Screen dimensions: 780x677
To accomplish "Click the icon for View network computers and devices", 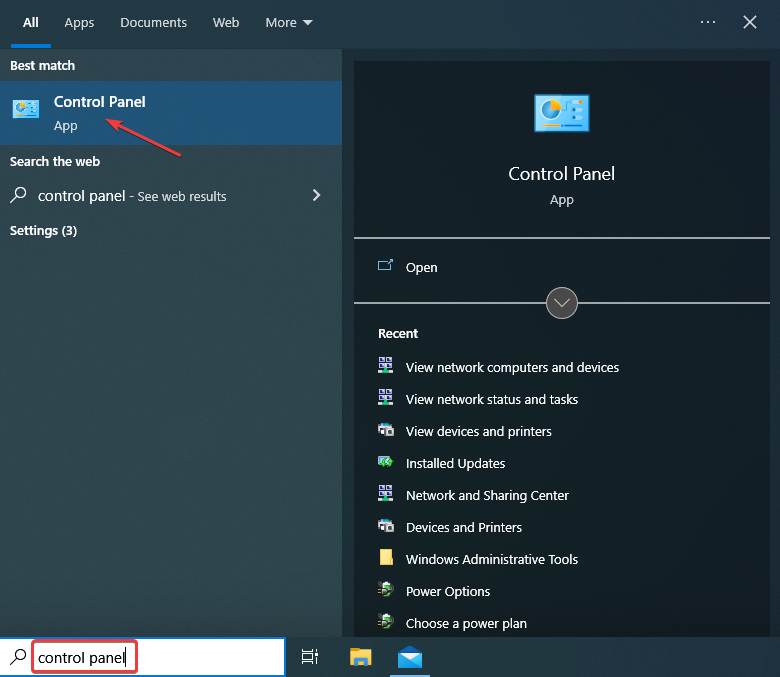I will click(386, 365).
